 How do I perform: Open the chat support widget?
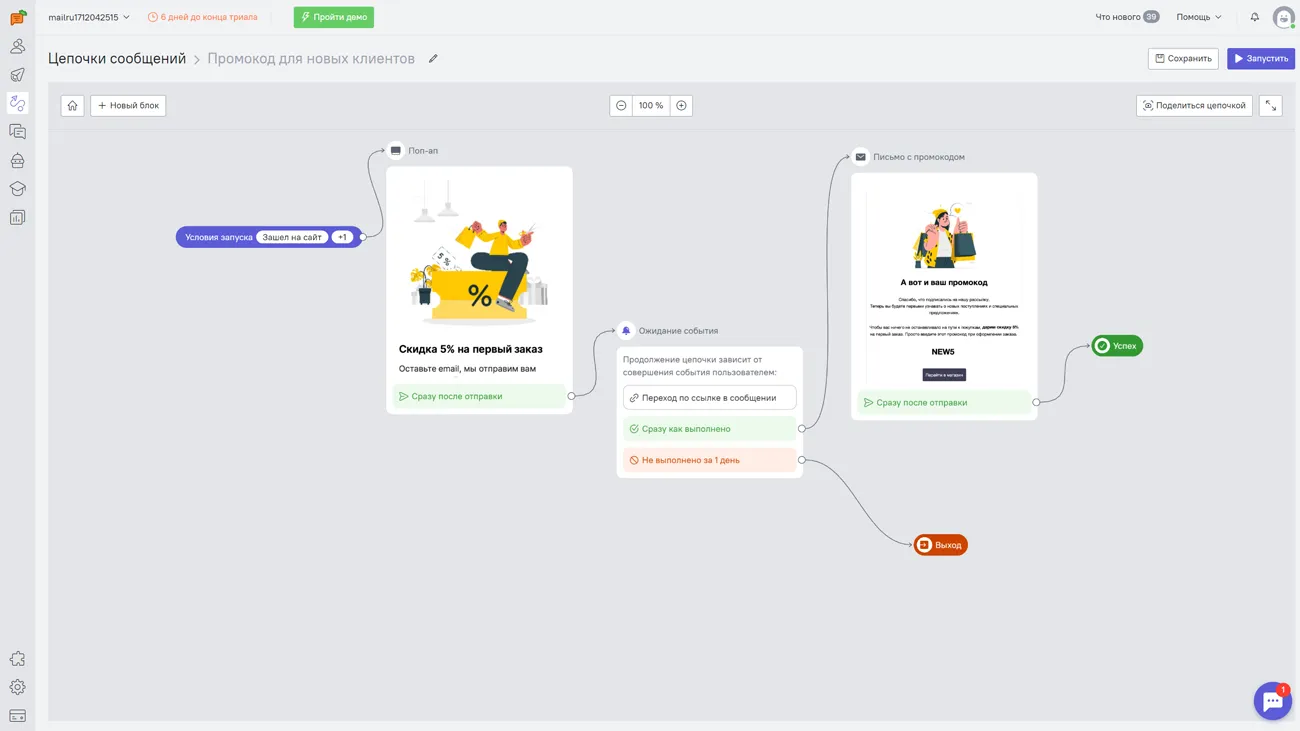coord(1272,701)
